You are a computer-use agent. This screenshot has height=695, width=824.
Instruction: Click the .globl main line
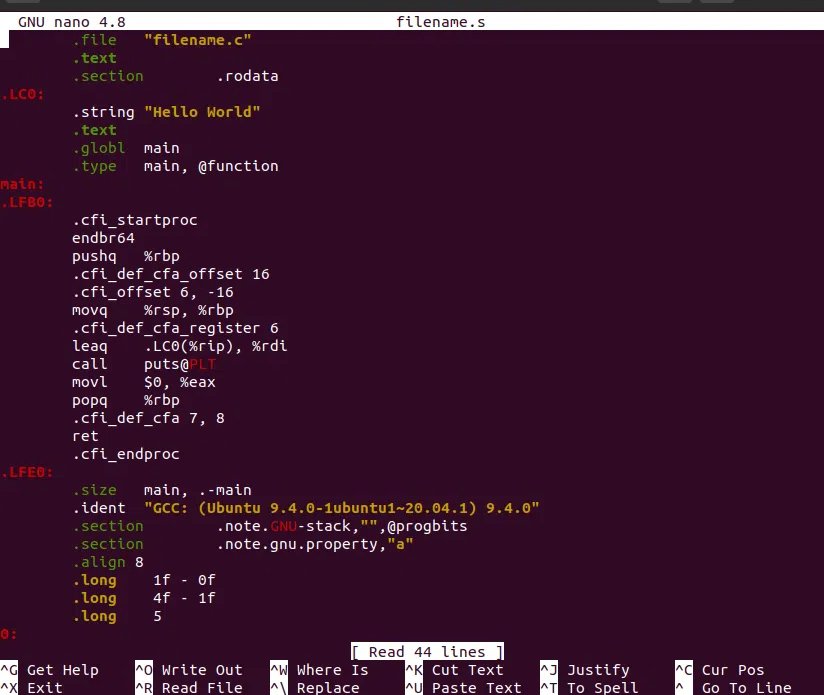point(126,148)
